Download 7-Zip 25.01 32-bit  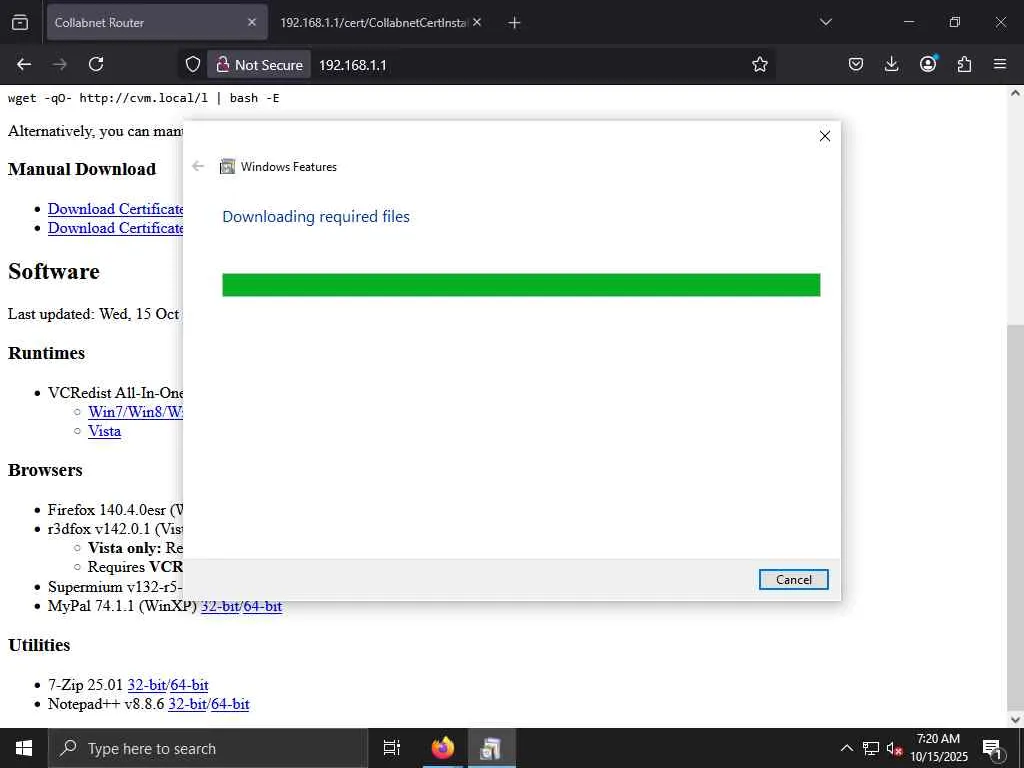tap(147, 685)
